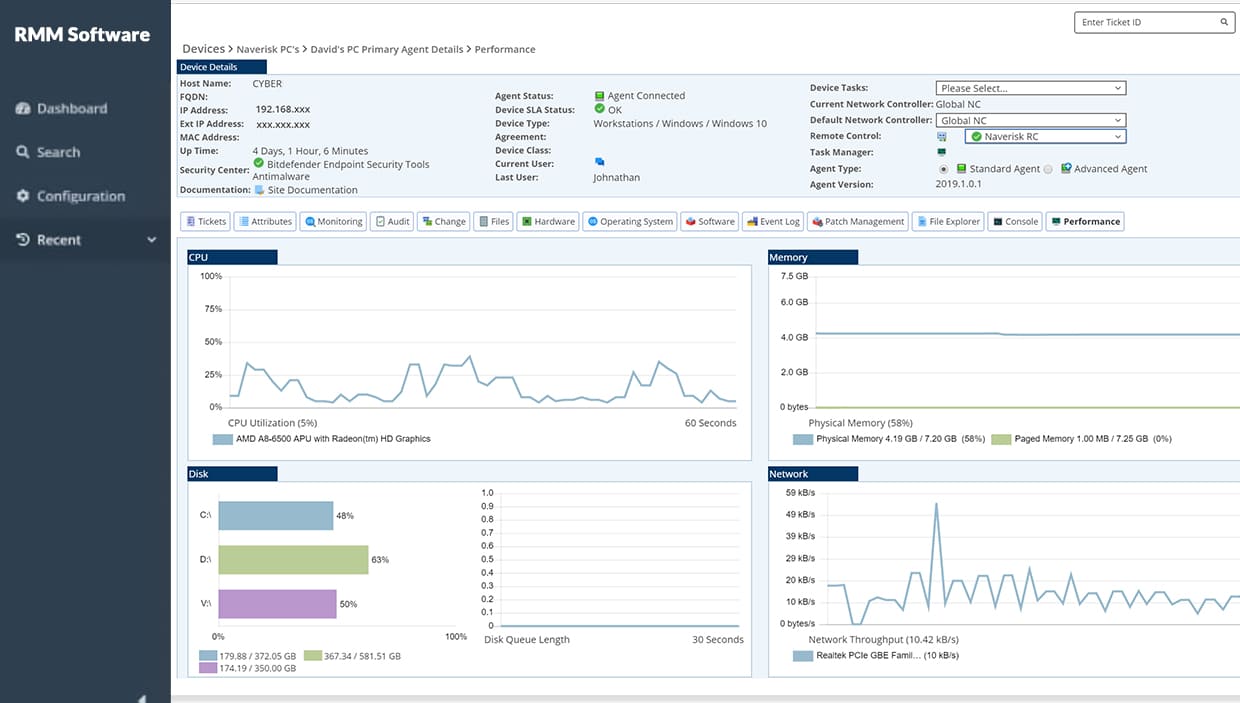Click the C:\ disk usage bar
The image size is (1240, 703).
pos(275,516)
